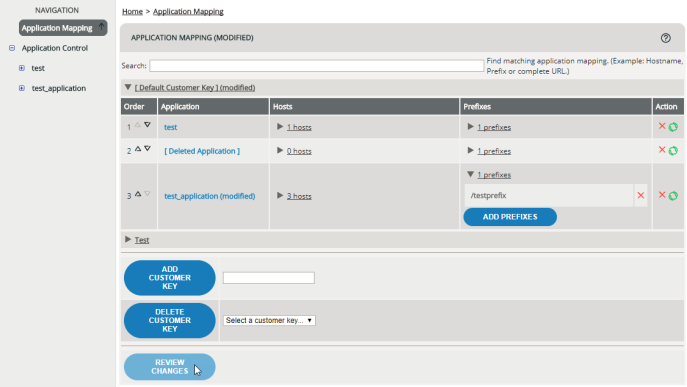Go to Home breadcrumb link

coord(132,11)
